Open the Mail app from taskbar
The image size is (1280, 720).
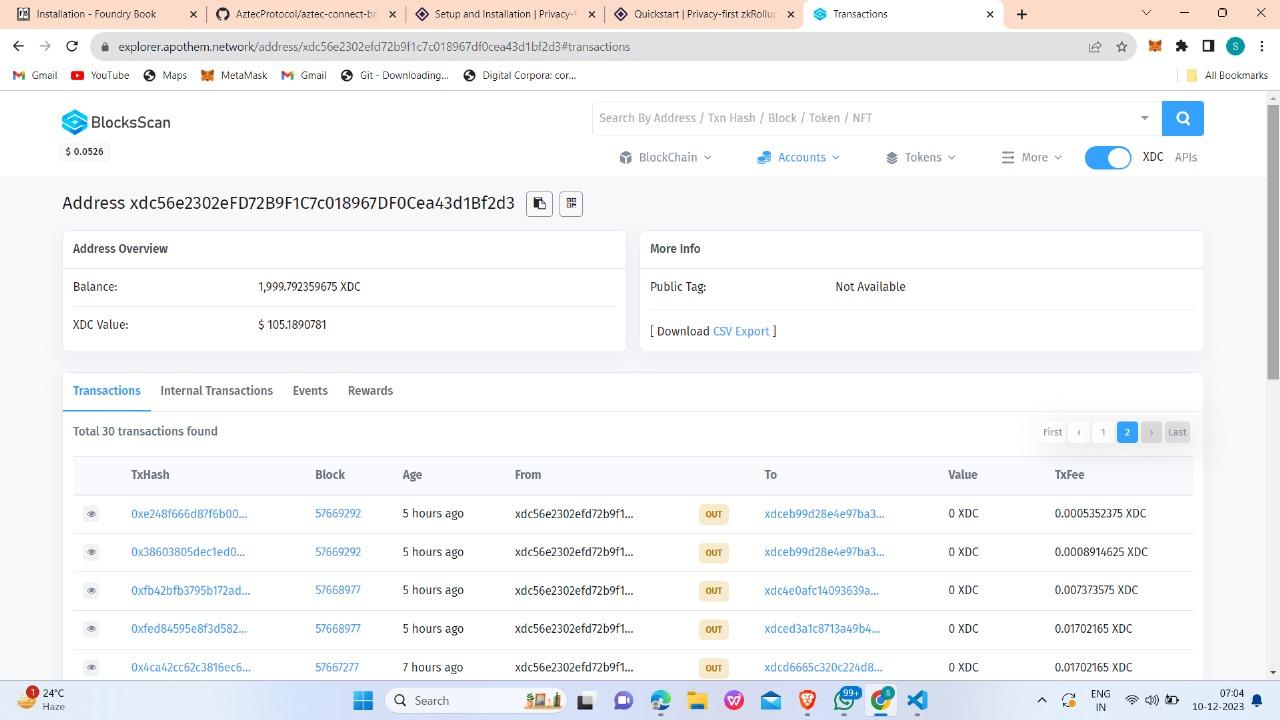tap(771, 700)
